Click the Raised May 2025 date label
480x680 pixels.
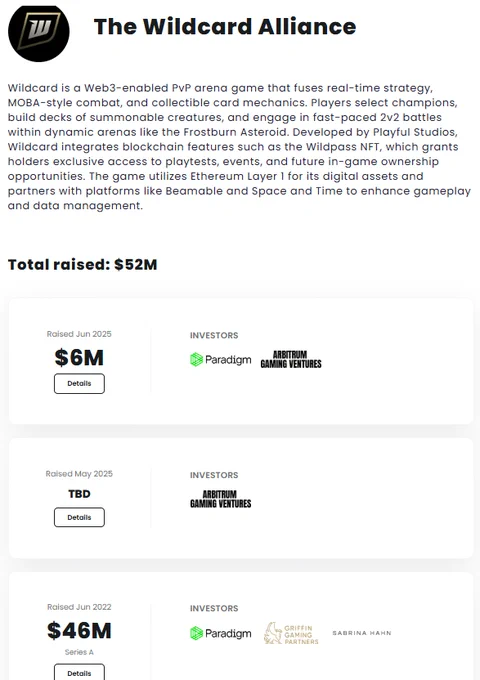79,474
